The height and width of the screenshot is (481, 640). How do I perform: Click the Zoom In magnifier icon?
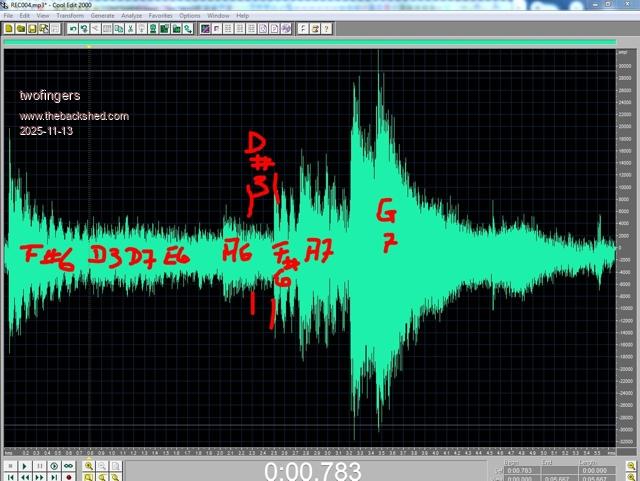pyautogui.click(x=89, y=466)
